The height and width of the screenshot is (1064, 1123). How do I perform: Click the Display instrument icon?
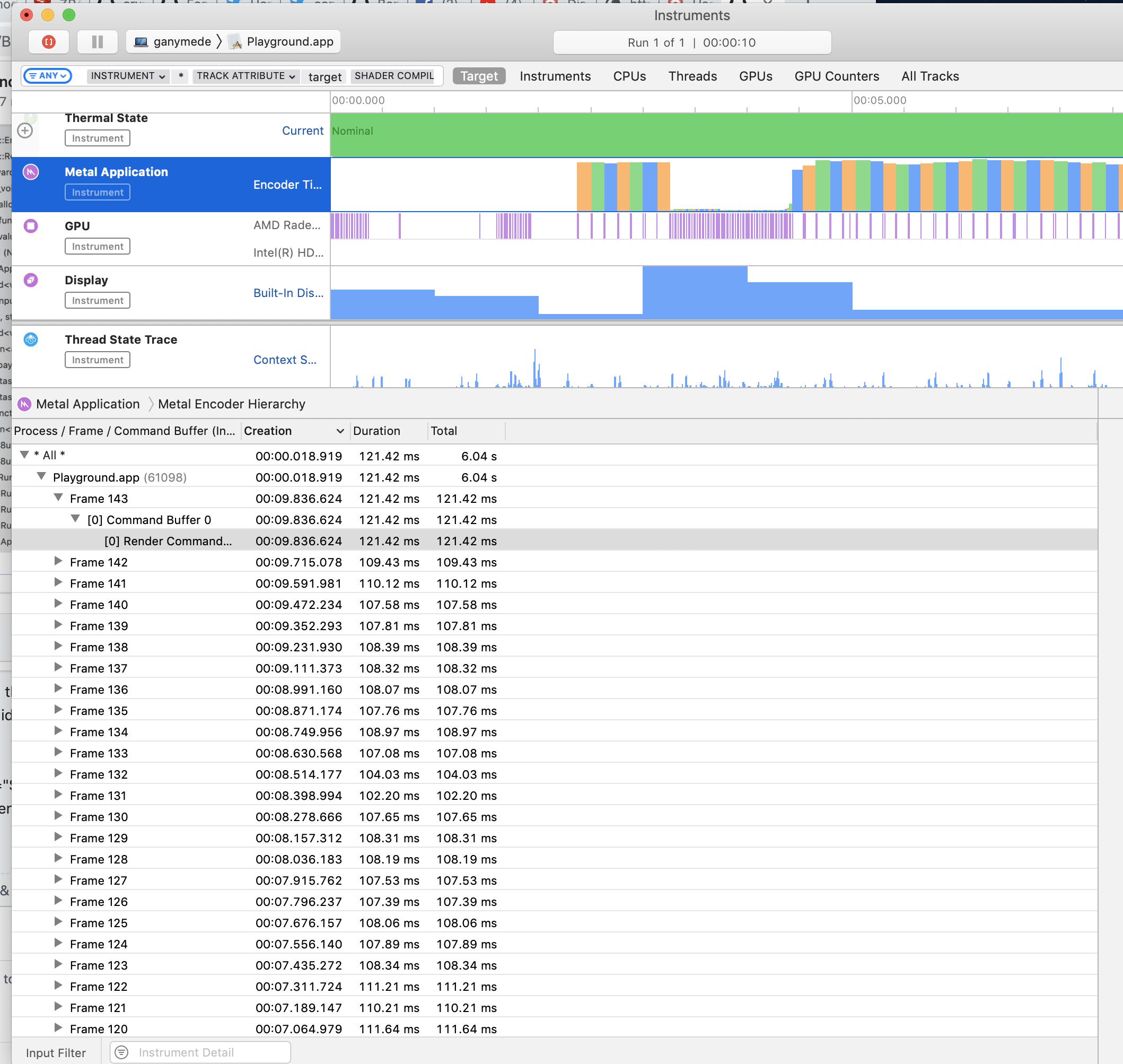pos(31,280)
